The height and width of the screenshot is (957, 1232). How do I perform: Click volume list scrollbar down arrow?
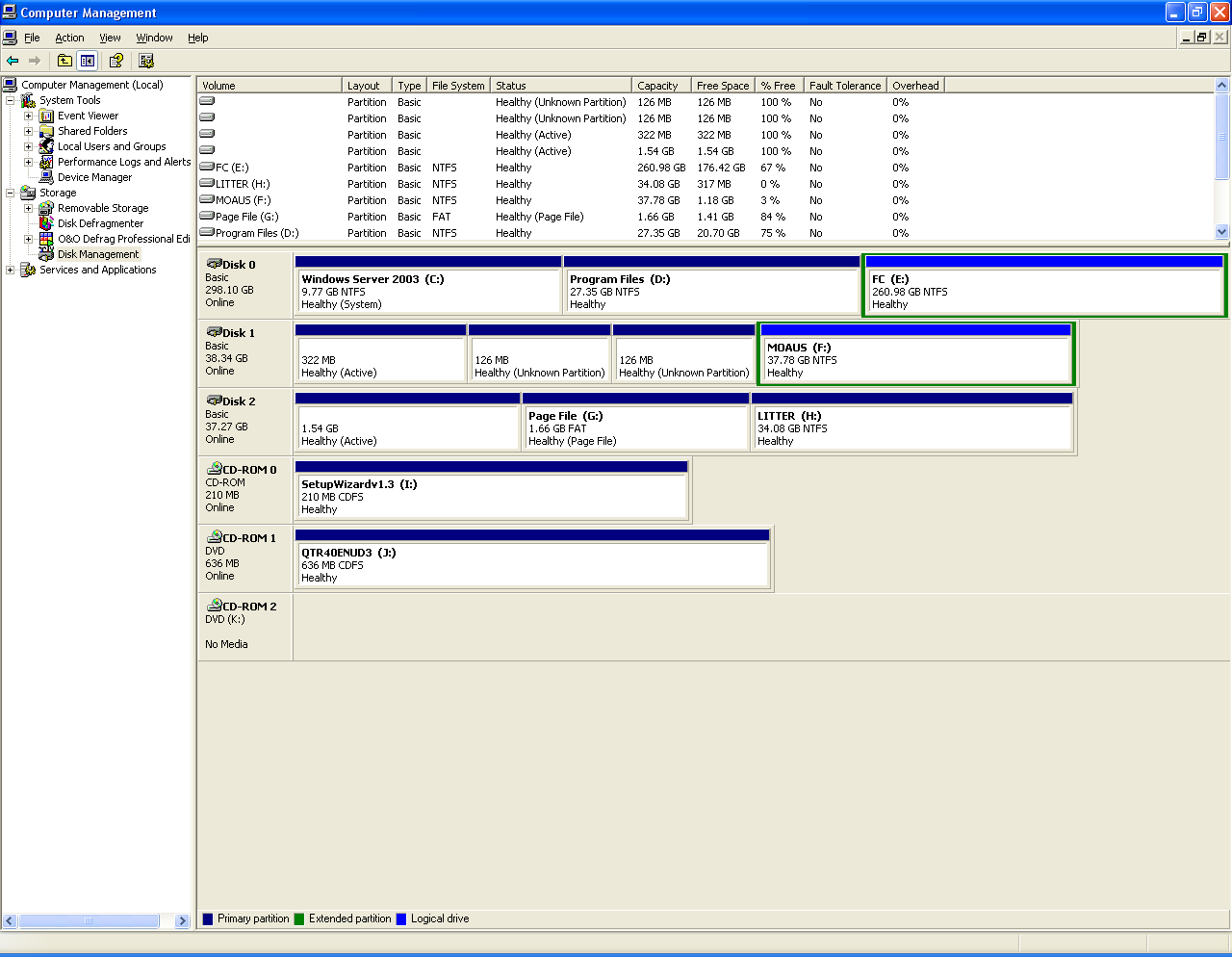[1222, 231]
